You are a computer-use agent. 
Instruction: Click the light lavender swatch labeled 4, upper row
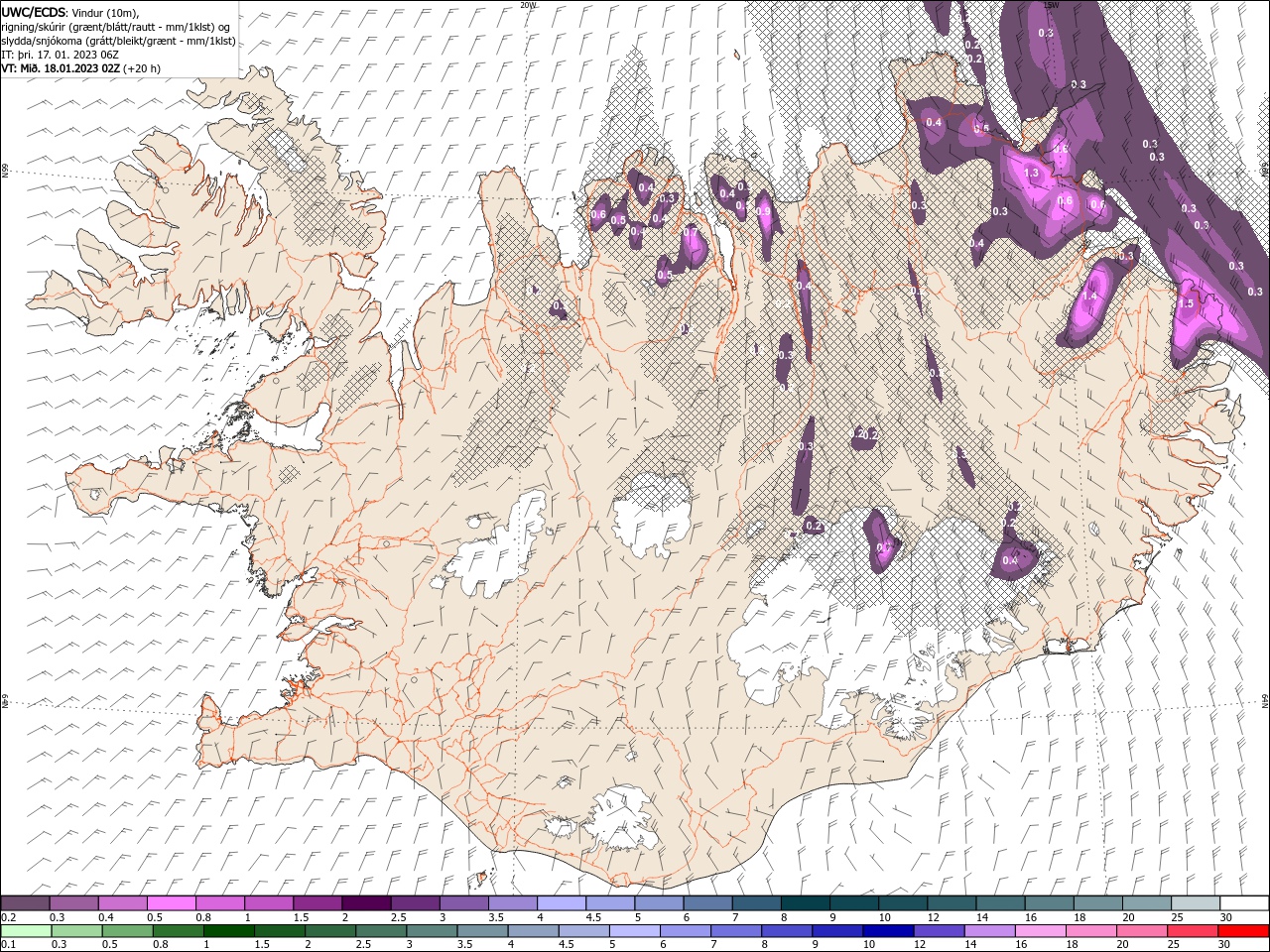(x=560, y=903)
